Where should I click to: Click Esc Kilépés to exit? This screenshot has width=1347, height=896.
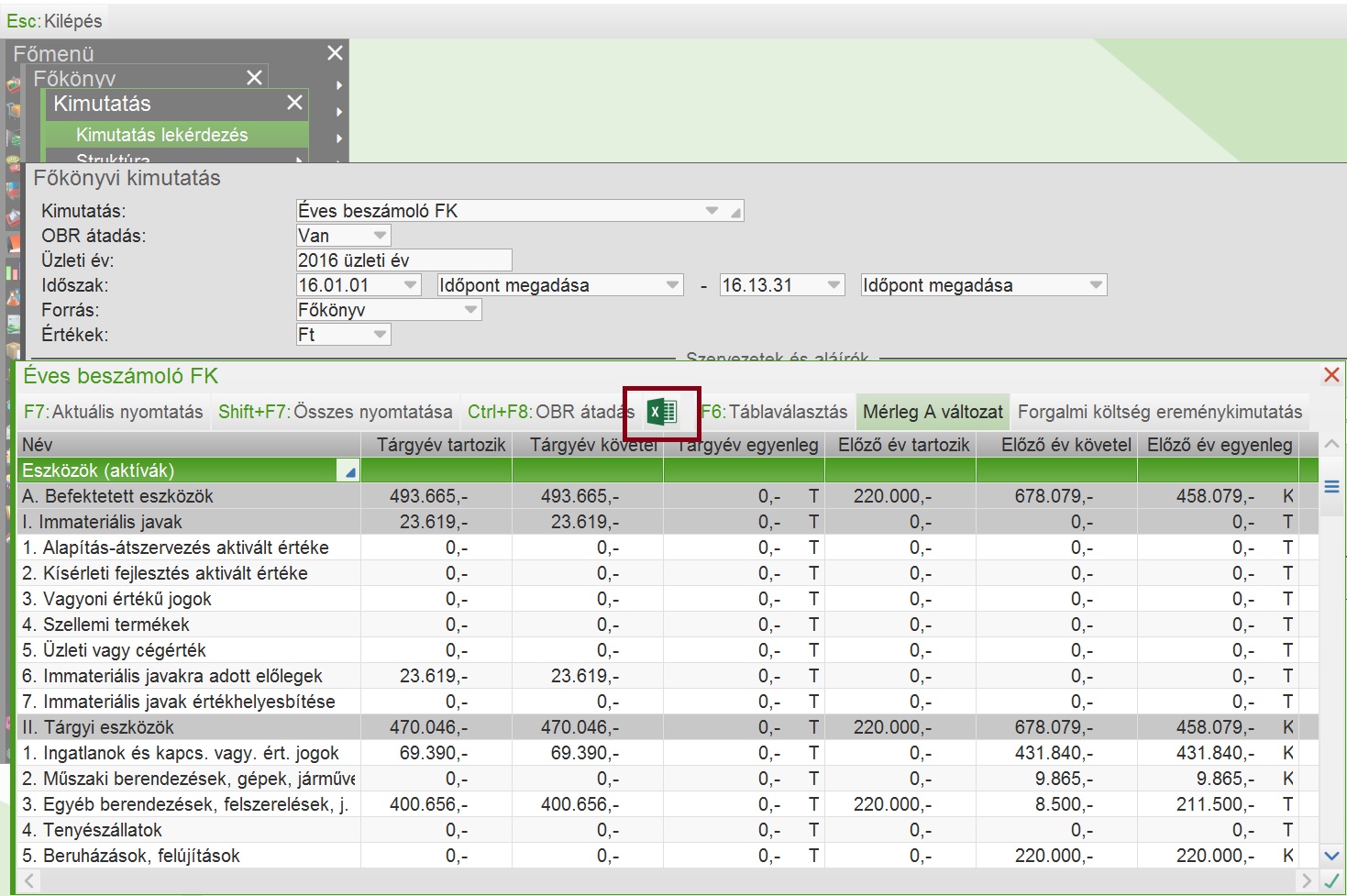click(55, 20)
